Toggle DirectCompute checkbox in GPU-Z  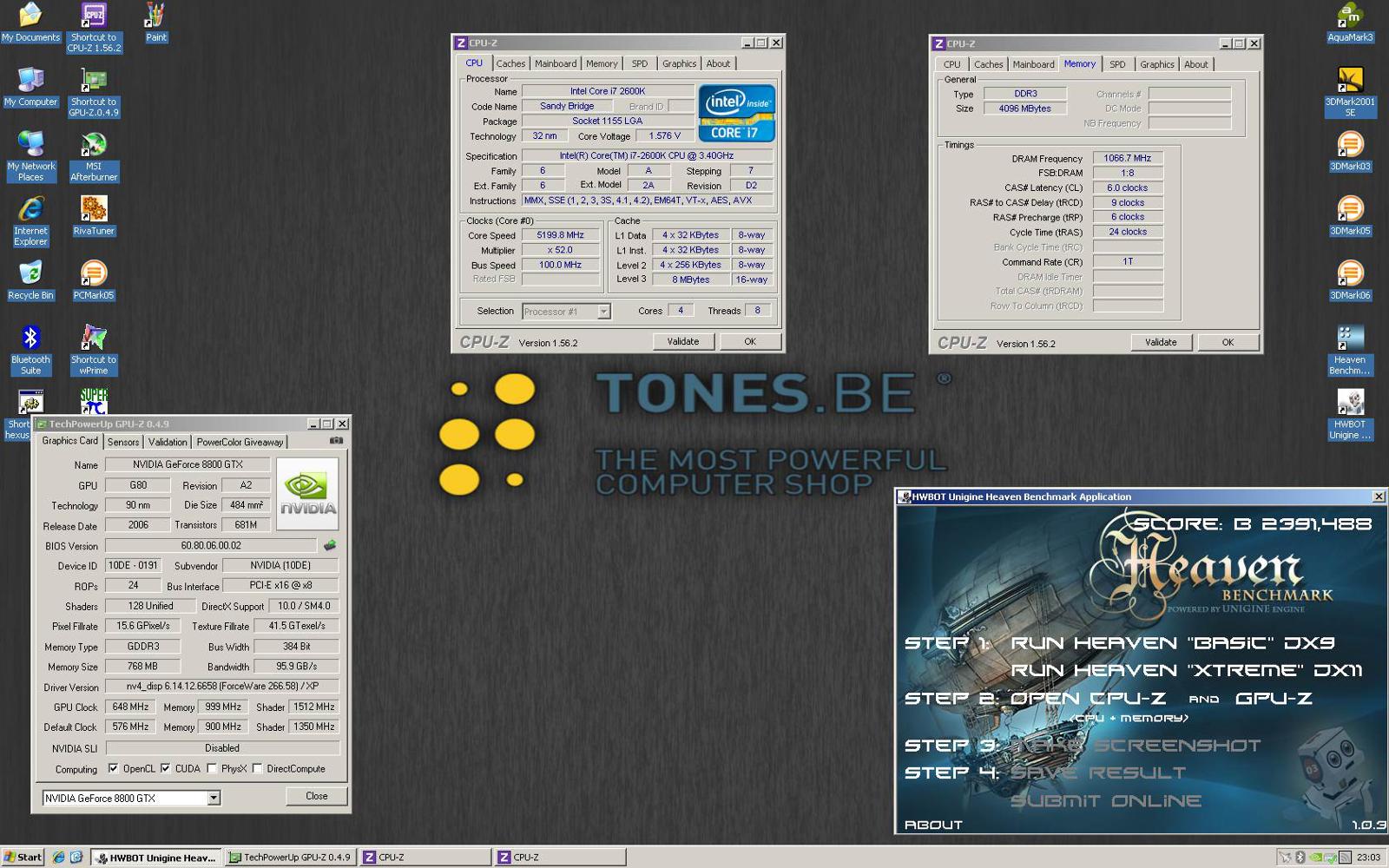tap(257, 768)
